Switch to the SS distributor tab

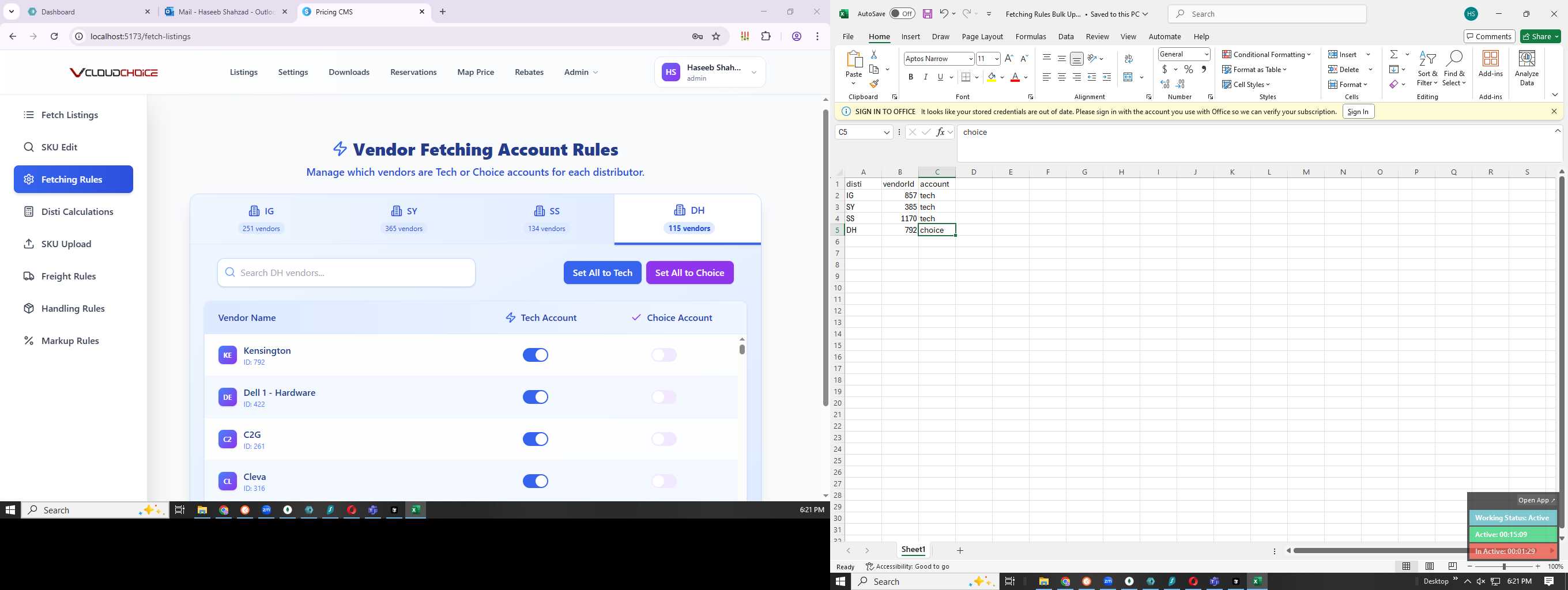click(546, 219)
